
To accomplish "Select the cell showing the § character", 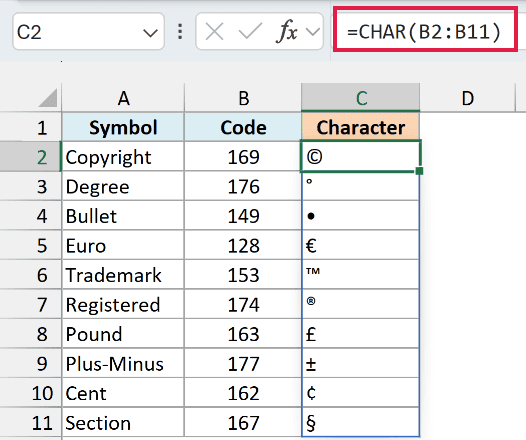I will 361,423.
